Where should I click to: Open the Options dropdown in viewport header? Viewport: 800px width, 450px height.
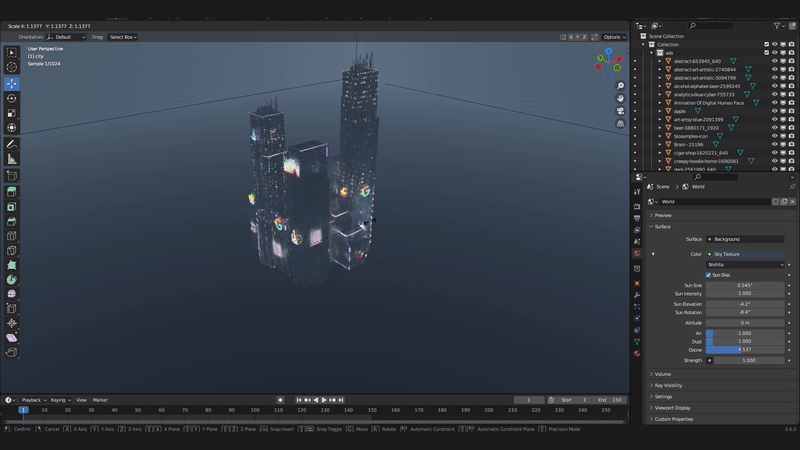[x=614, y=37]
